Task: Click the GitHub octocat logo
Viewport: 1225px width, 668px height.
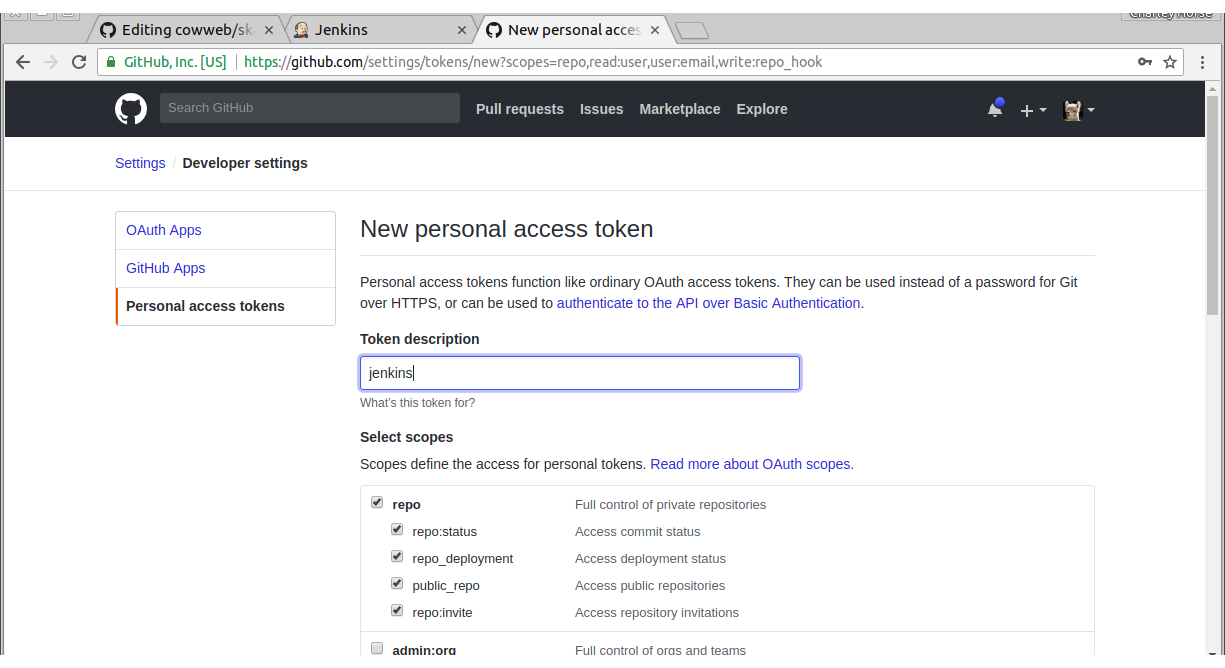Action: pyautogui.click(x=131, y=109)
